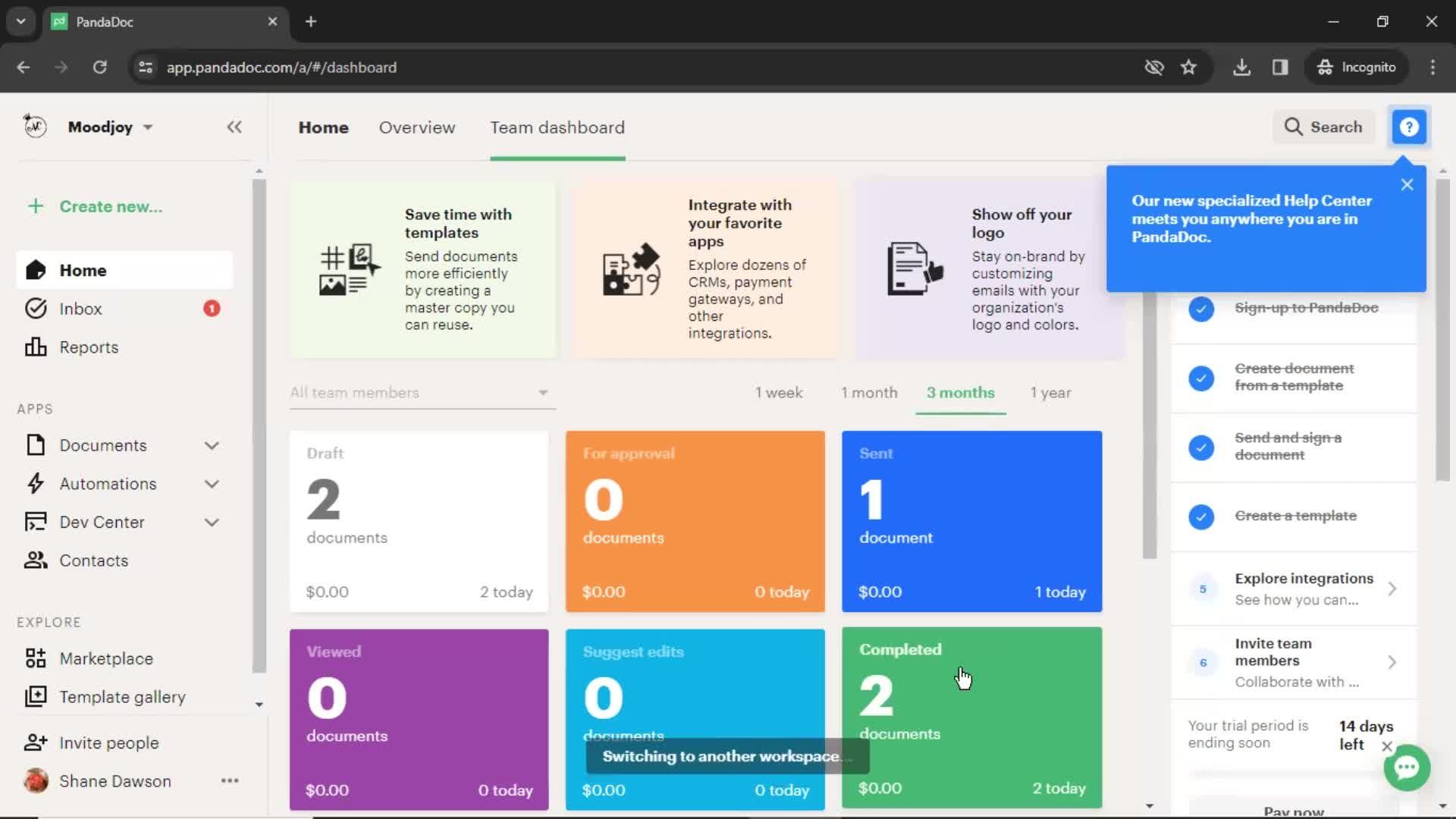Click the 1 week time filter button
The width and height of the screenshot is (1456, 819).
[779, 392]
